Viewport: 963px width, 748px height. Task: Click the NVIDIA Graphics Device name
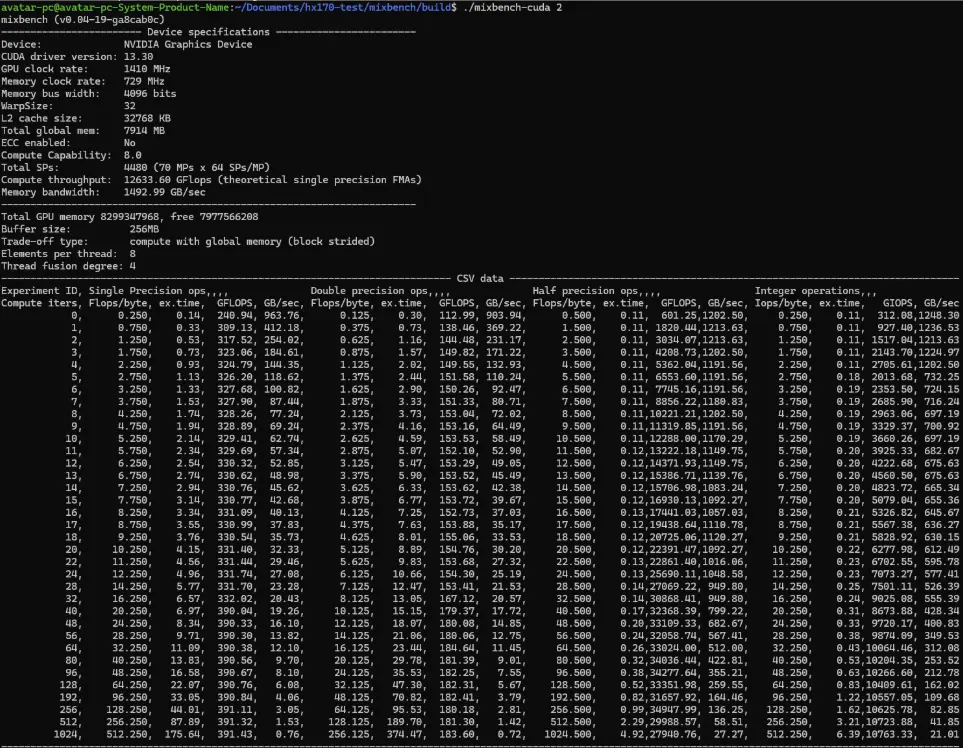point(188,44)
